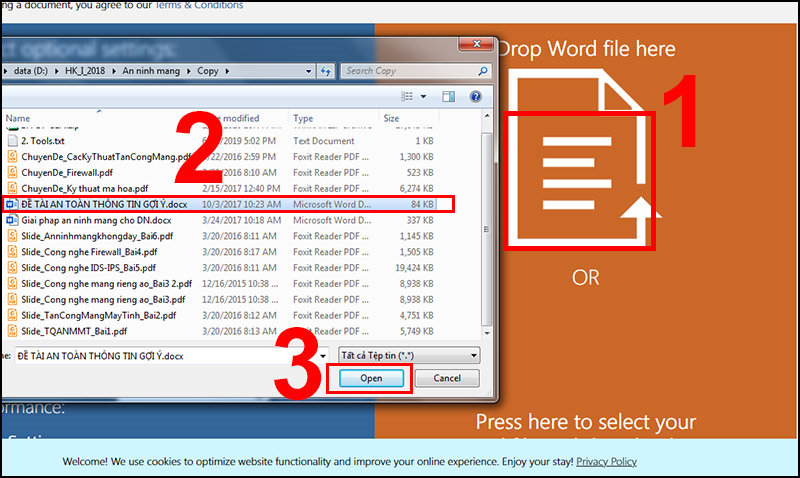Click the file name input field
800x478 pixels.
[x=165, y=356]
